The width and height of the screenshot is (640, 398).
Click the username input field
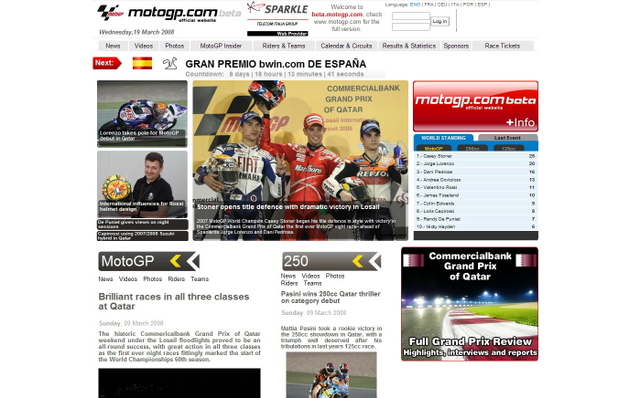[411, 16]
